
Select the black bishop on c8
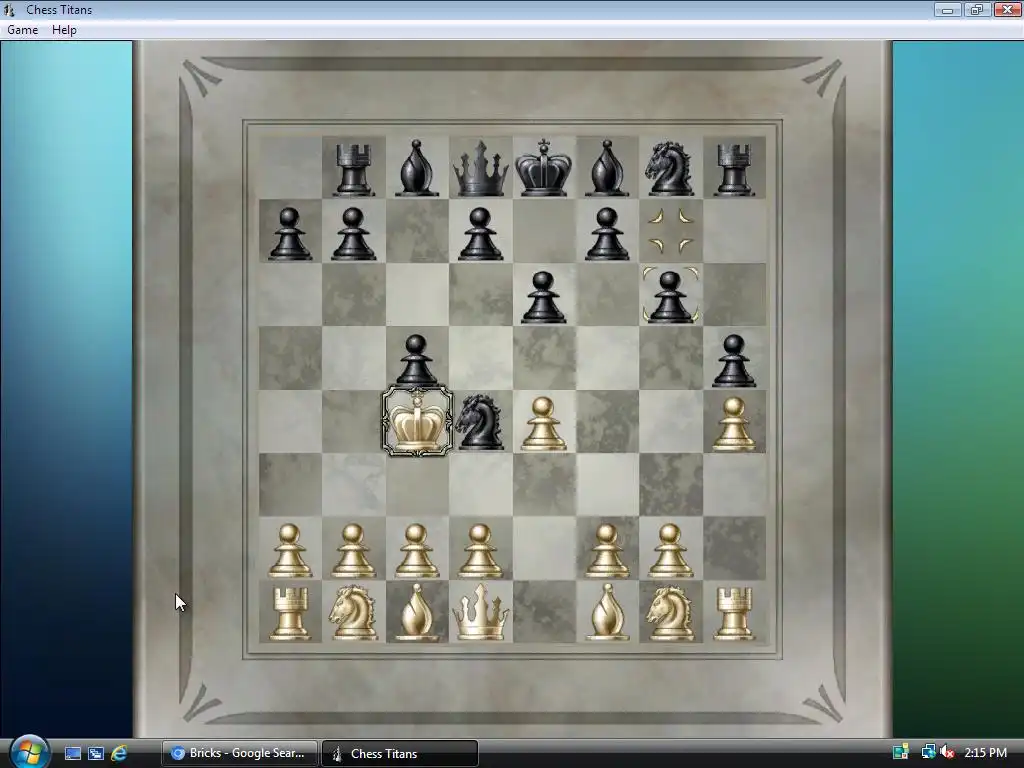(416, 168)
